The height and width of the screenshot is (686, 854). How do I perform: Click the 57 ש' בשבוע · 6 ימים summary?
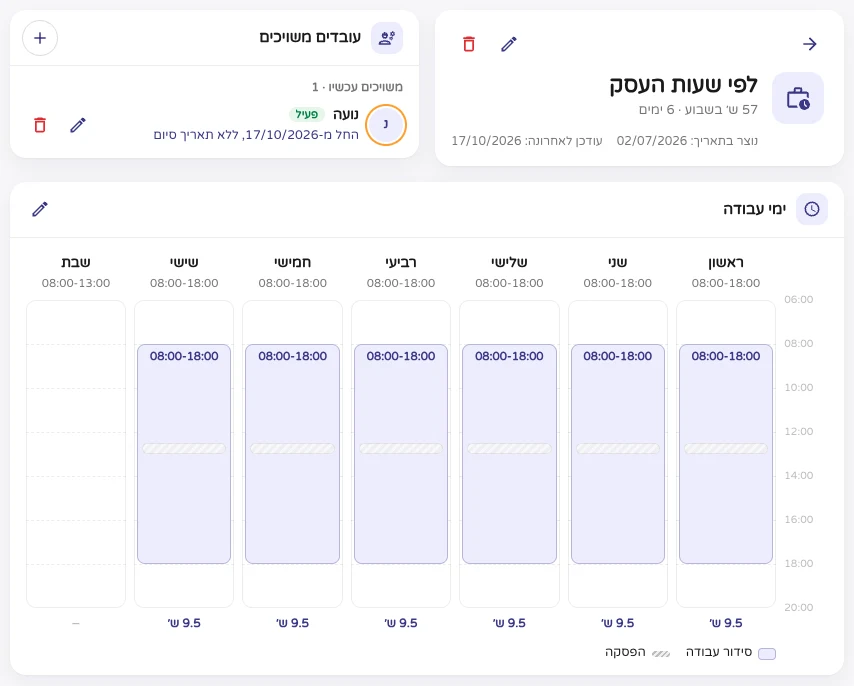pos(698,109)
